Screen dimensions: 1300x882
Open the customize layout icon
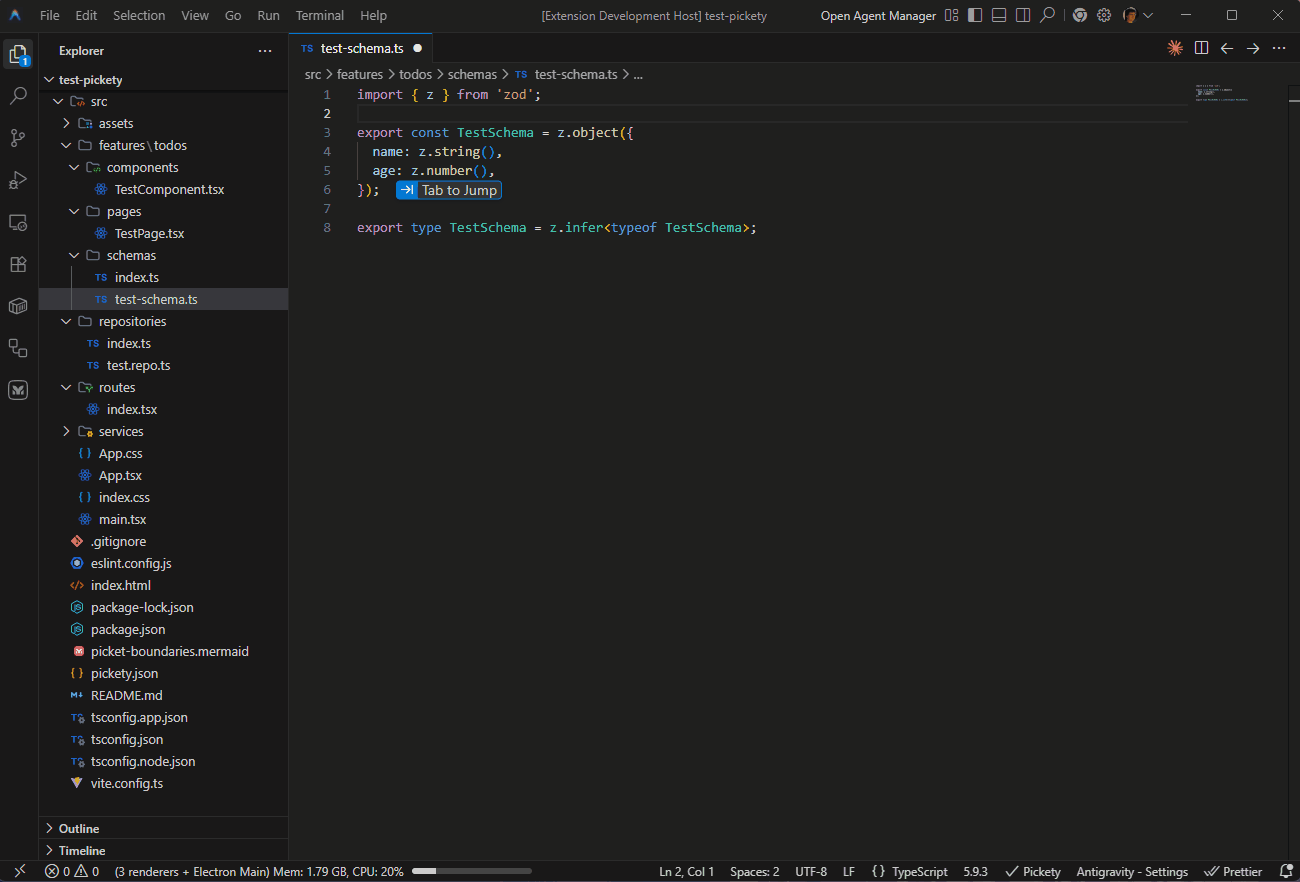[x=951, y=15]
